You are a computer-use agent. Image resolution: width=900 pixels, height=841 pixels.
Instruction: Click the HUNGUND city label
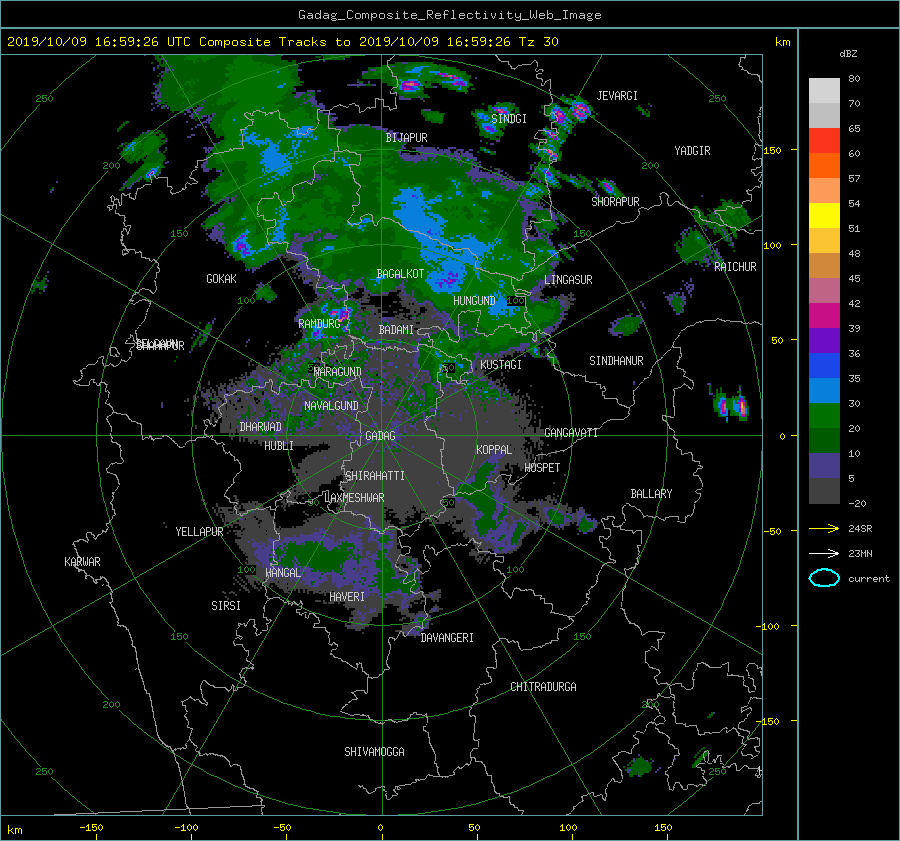click(x=474, y=301)
